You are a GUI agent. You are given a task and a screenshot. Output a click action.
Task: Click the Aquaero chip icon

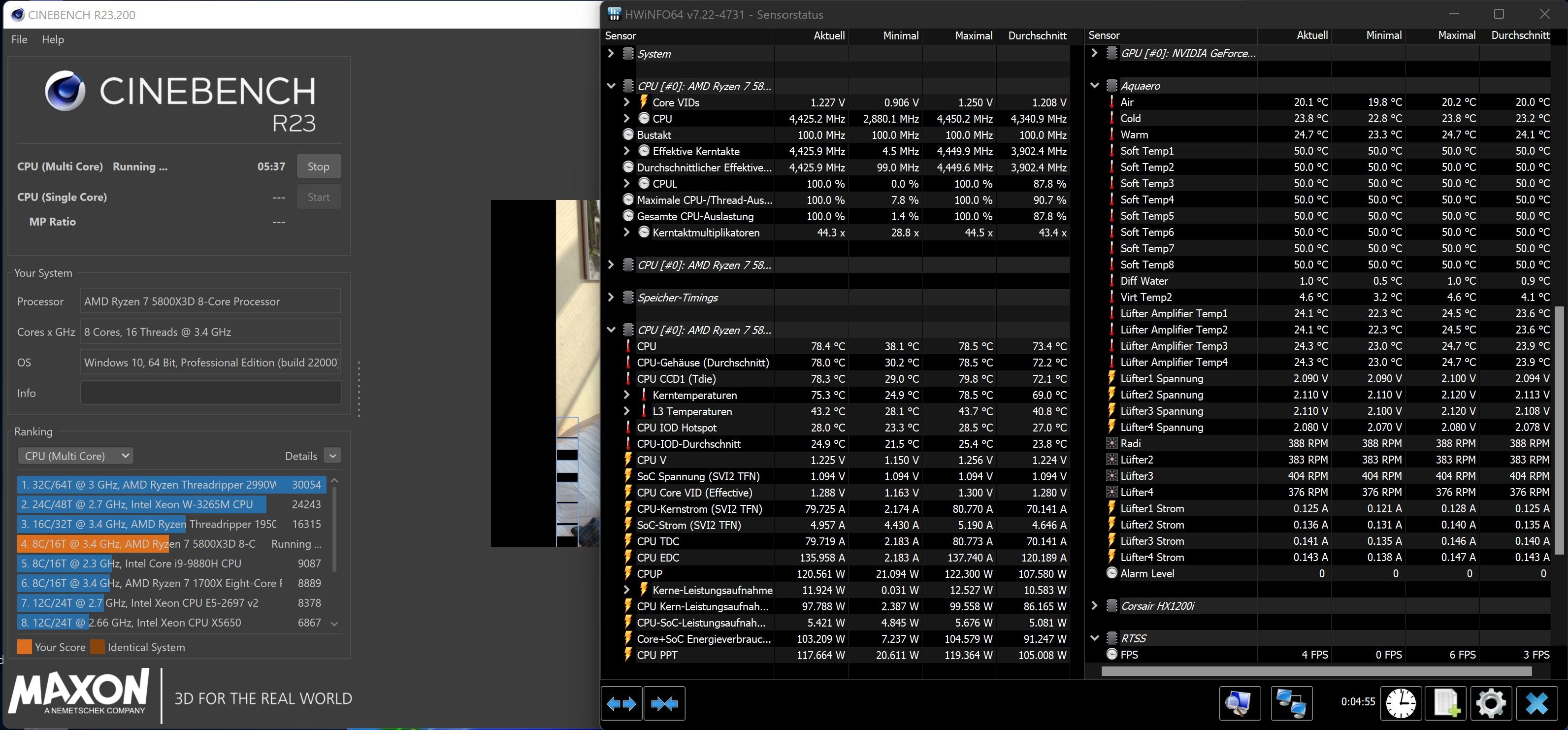1111,86
